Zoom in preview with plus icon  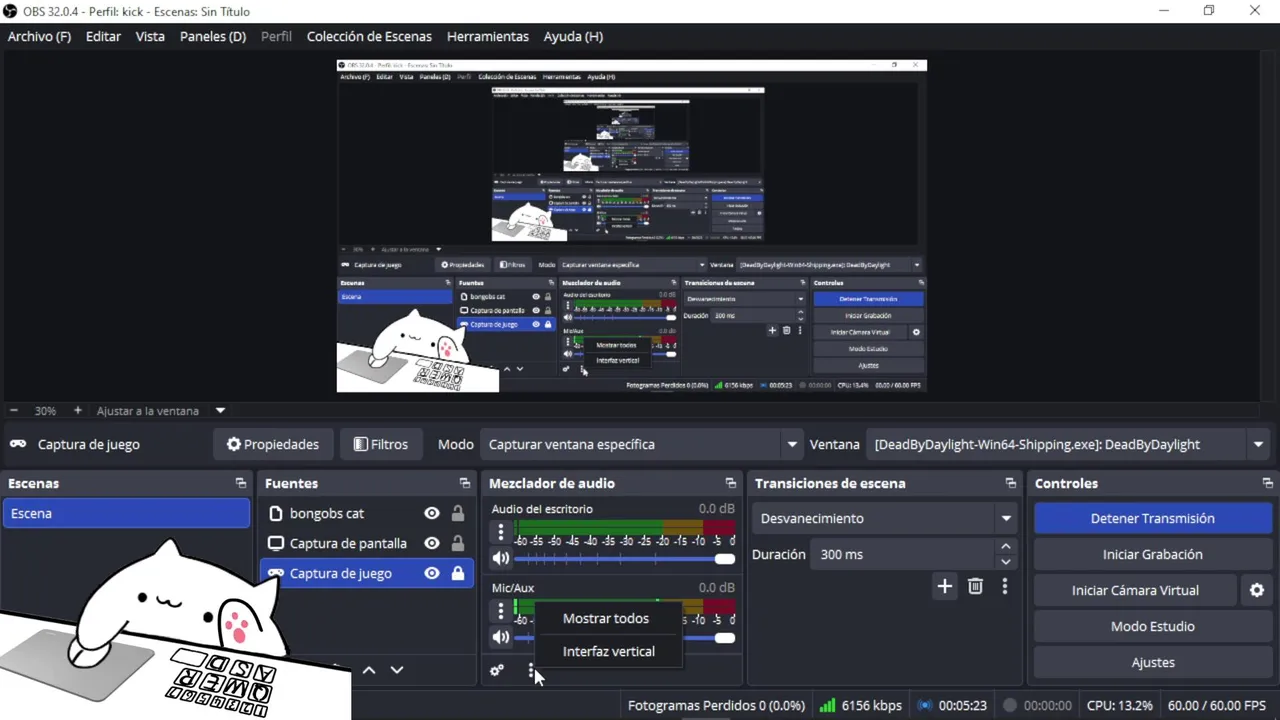[x=77, y=410]
